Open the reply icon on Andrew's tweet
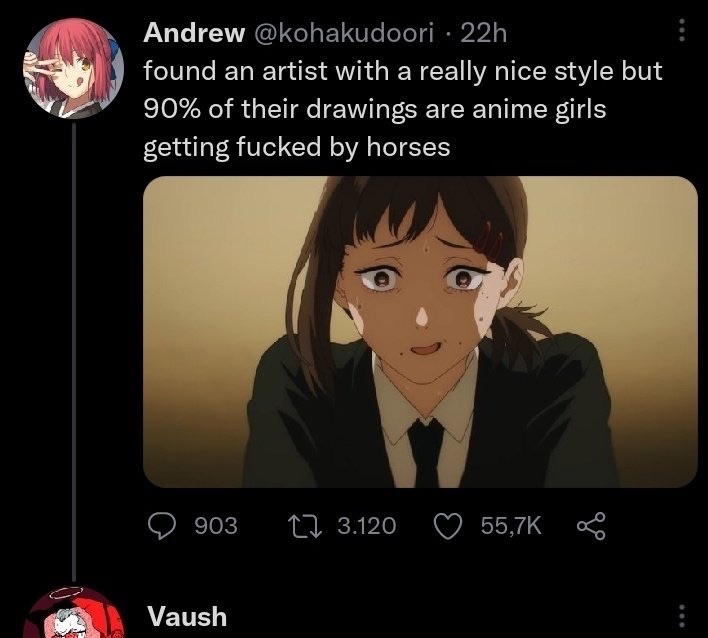The image size is (708, 638). (x=162, y=526)
